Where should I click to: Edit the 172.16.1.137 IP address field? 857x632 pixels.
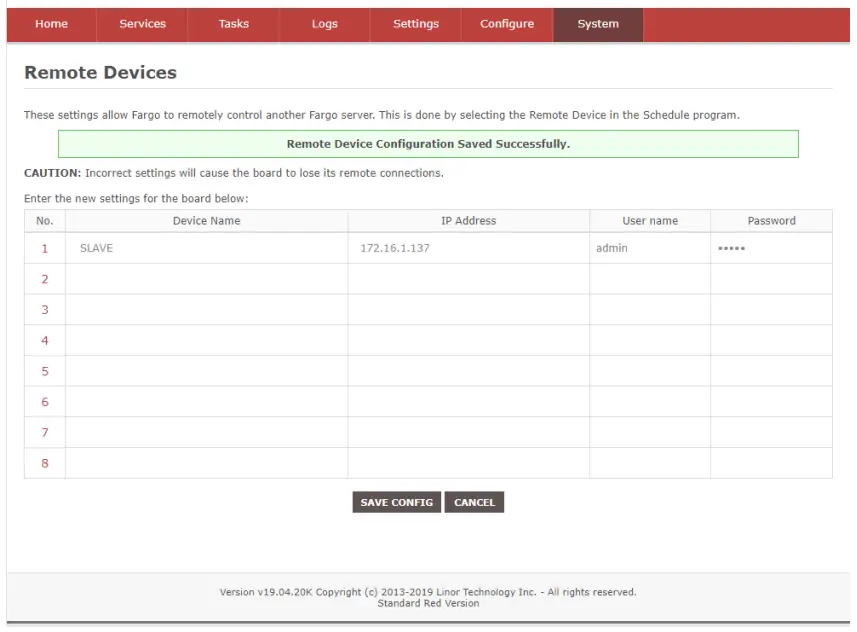(x=468, y=248)
